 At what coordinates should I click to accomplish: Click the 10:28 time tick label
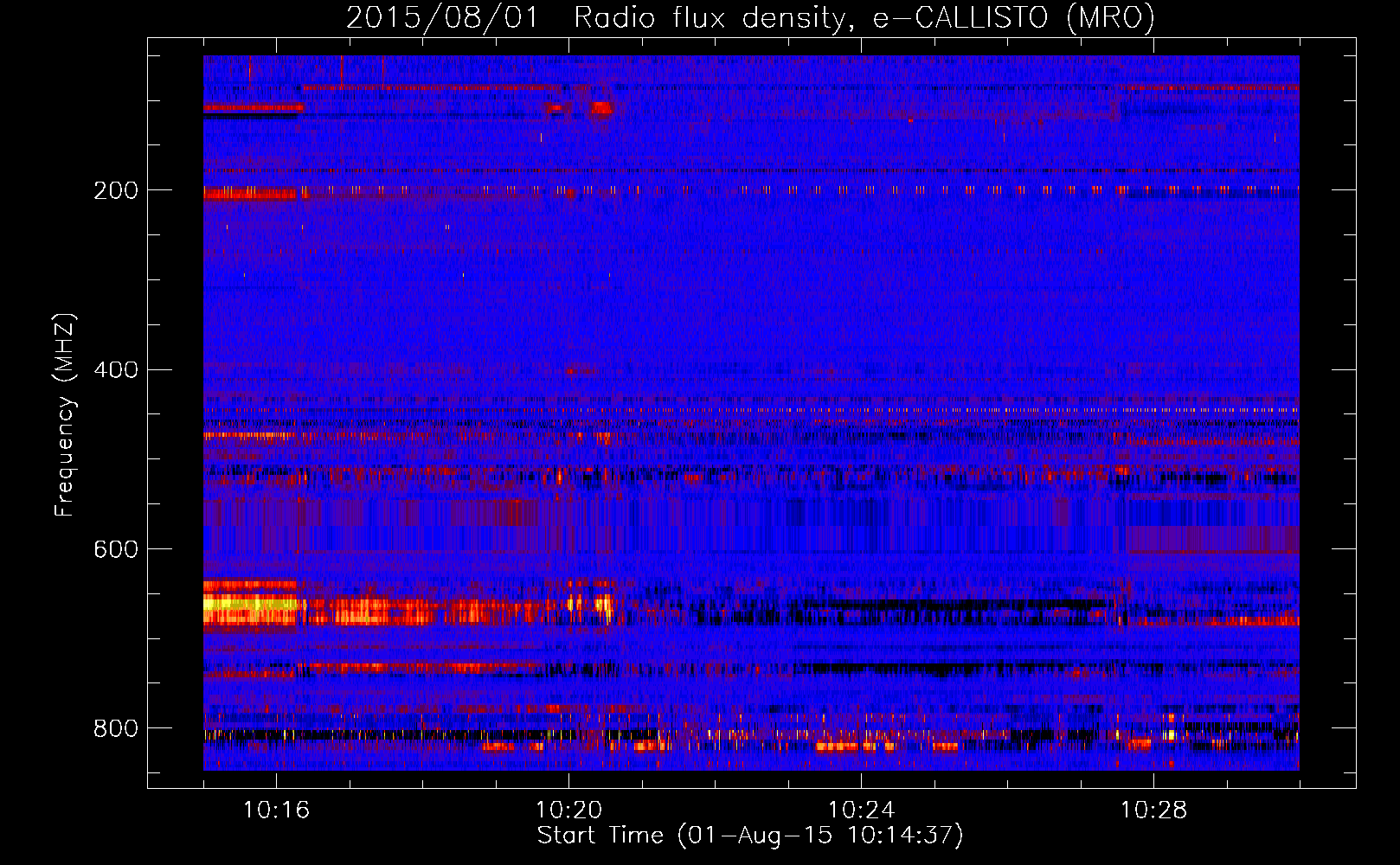1153,811
